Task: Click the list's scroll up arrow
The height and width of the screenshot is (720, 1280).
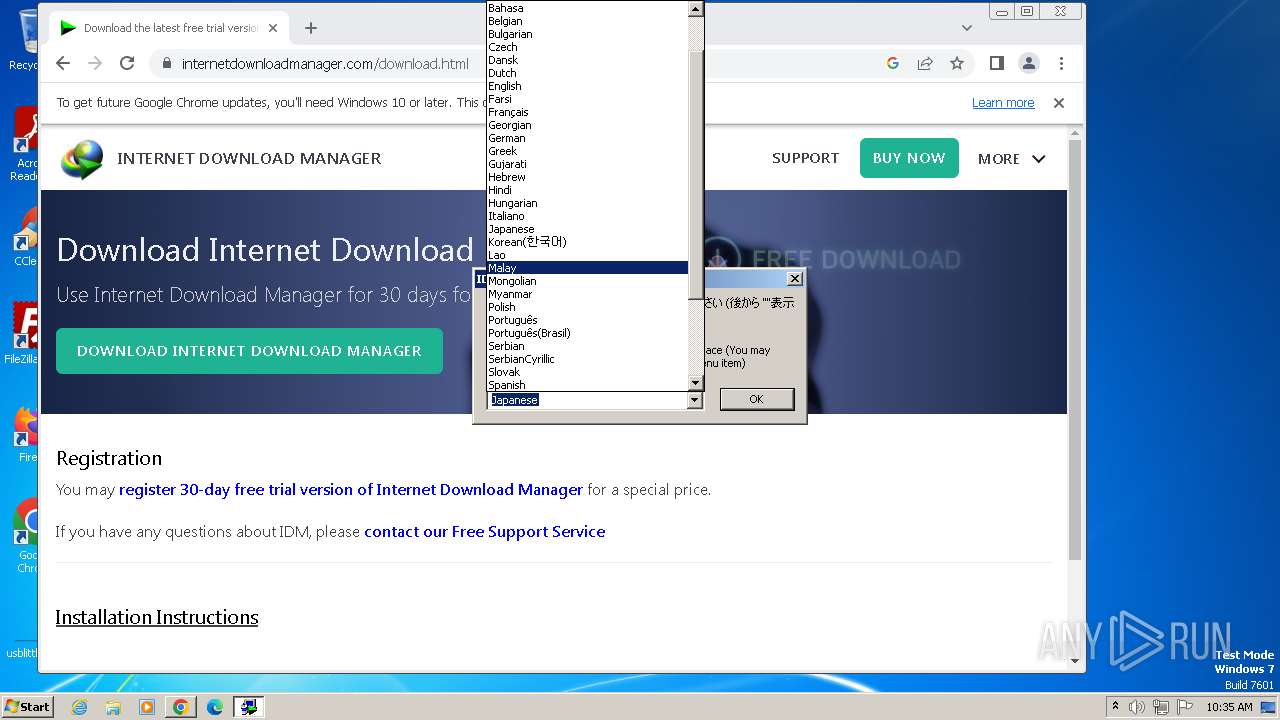Action: (x=696, y=9)
